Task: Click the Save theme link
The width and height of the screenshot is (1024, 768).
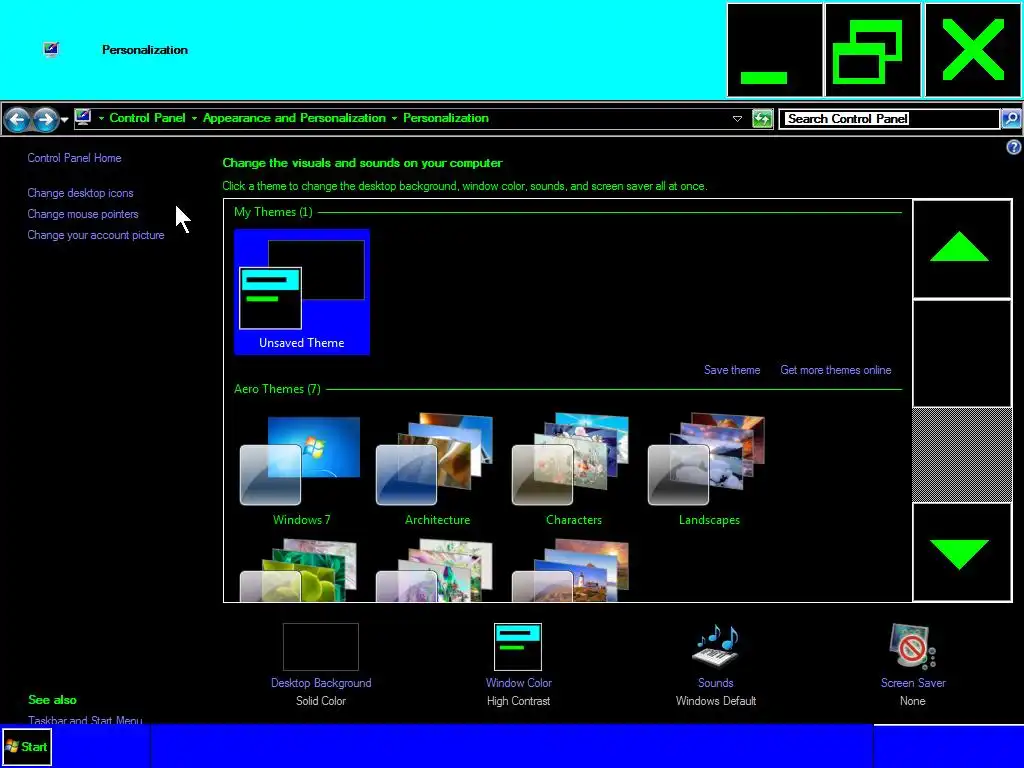Action: pos(732,370)
